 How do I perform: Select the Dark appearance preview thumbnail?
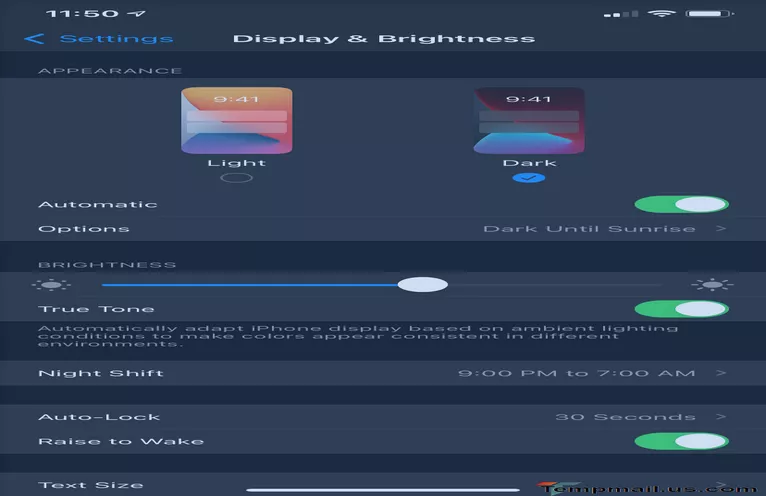coord(529,120)
